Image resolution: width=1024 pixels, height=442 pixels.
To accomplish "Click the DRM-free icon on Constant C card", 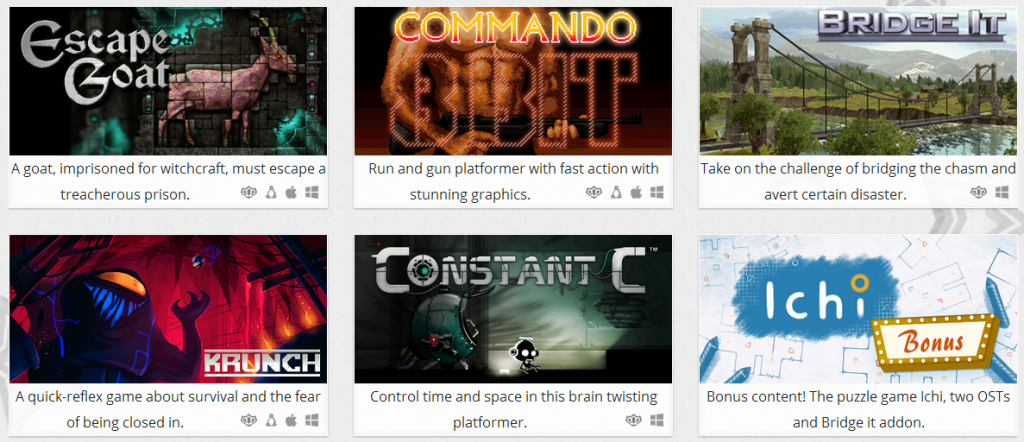I will click(x=633, y=420).
